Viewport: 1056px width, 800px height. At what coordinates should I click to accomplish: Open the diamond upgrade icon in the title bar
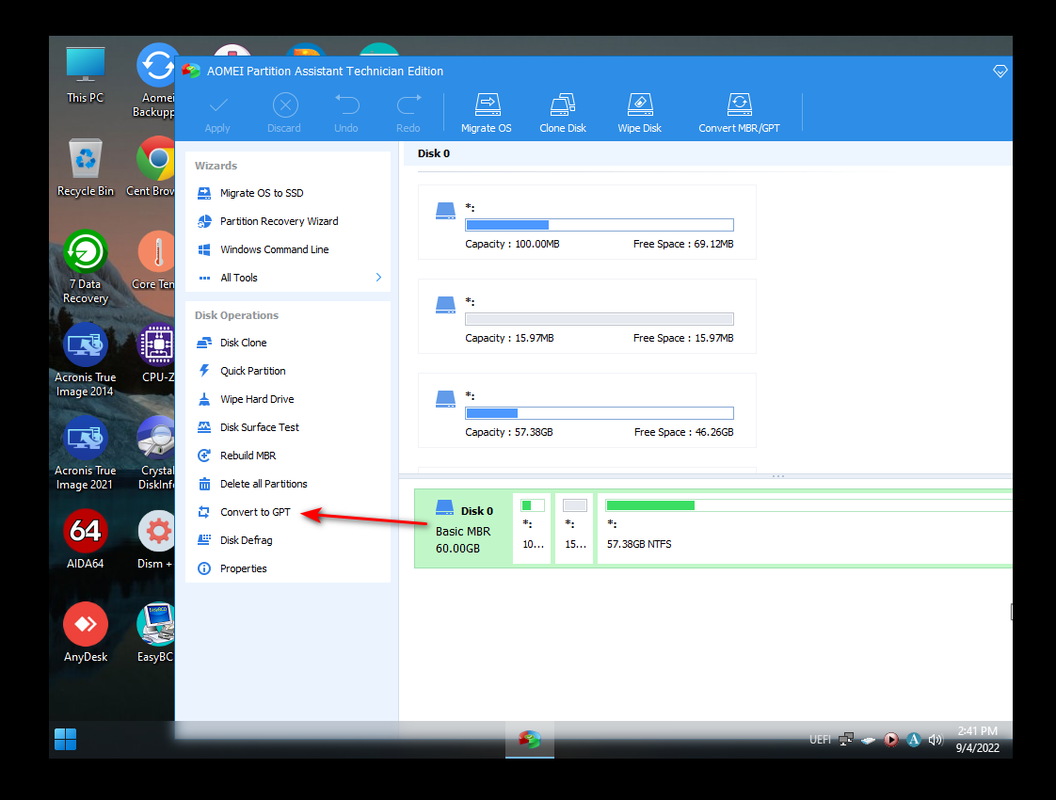pos(1000,71)
